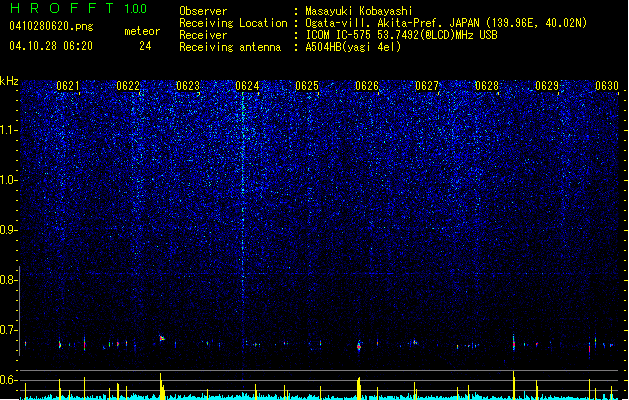
Task: Click the 0621 time marker
Action: (68, 86)
